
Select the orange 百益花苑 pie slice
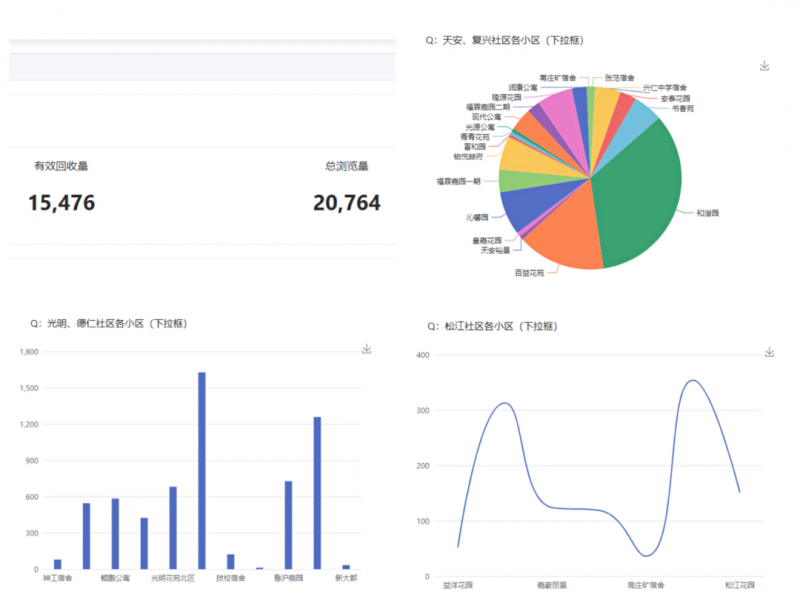click(565, 235)
